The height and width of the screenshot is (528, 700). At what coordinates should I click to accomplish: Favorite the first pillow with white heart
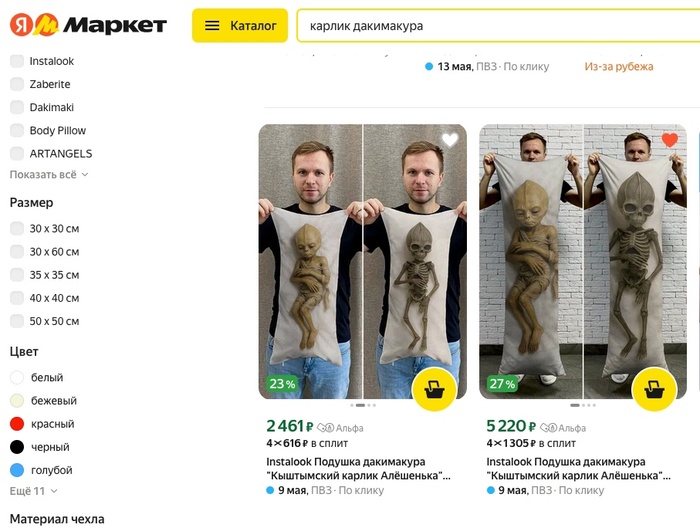pyautogui.click(x=450, y=140)
